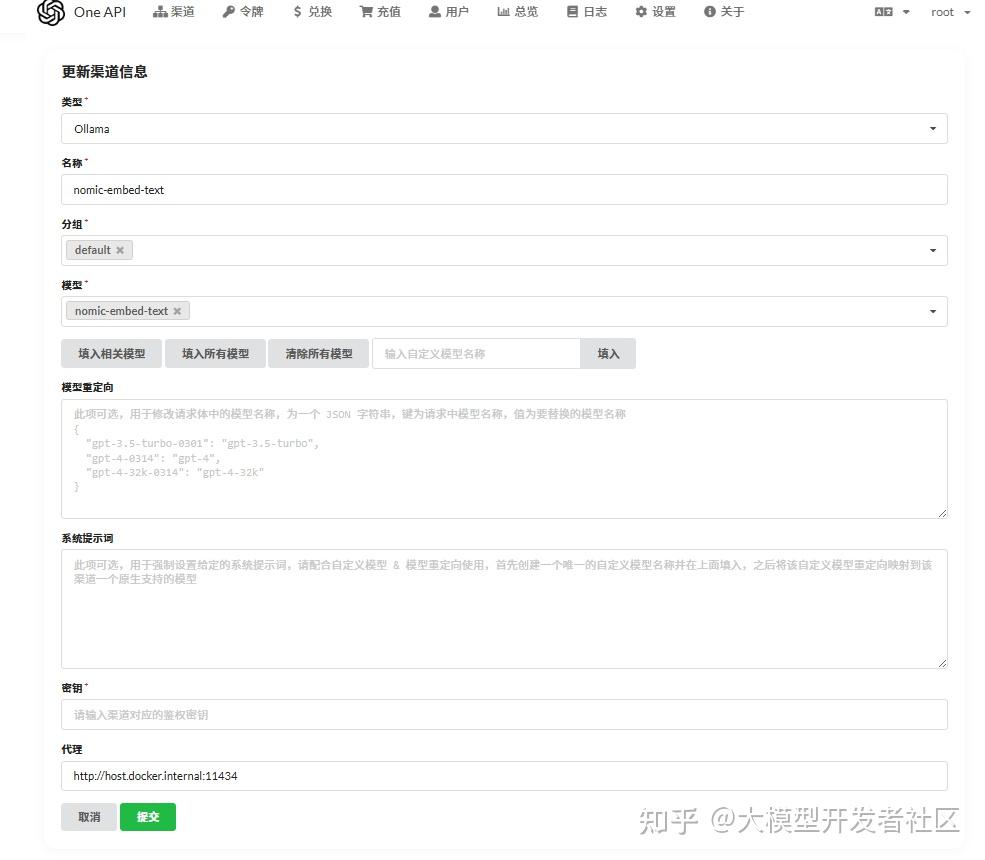The height and width of the screenshot is (860, 985).
Task: Grab the system prompt textarea resize handle
Action: tap(942, 663)
